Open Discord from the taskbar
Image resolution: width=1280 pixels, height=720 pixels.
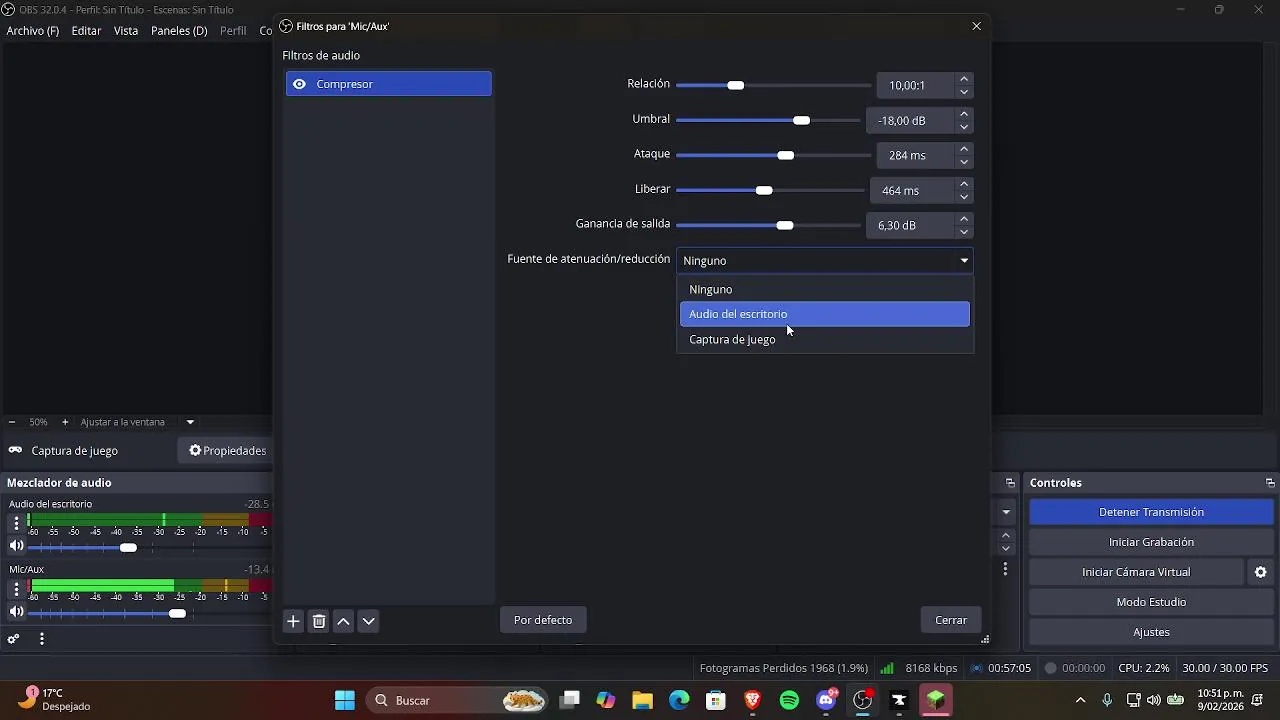point(826,700)
